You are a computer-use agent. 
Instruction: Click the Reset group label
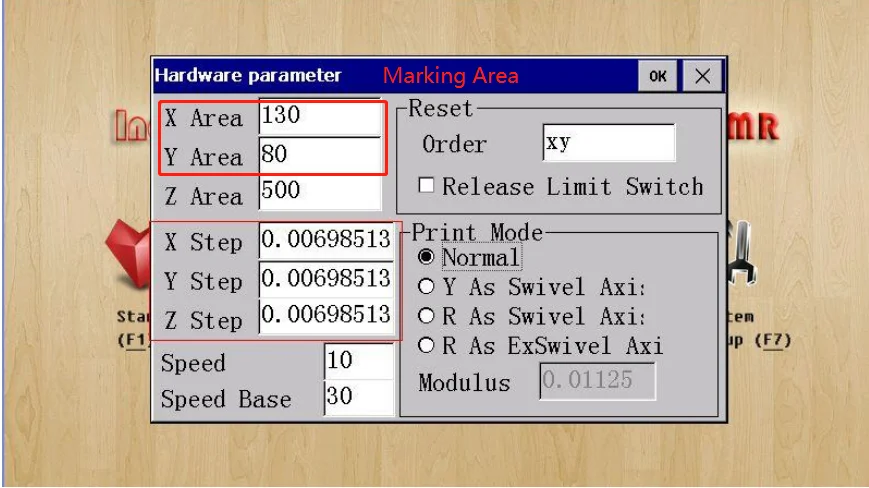441,109
